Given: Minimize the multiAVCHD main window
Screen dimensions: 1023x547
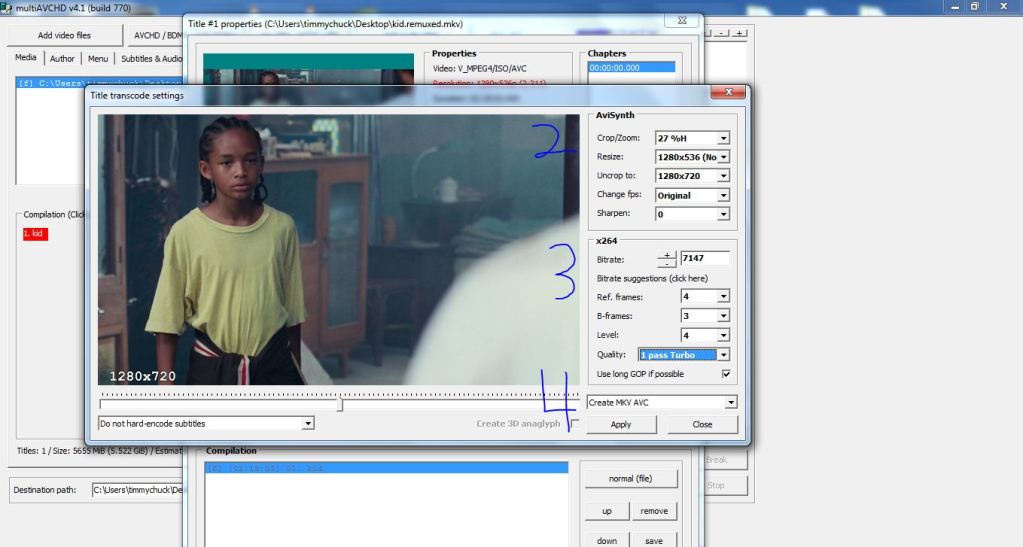Looking at the screenshot, I should pyautogui.click(x=955, y=7).
